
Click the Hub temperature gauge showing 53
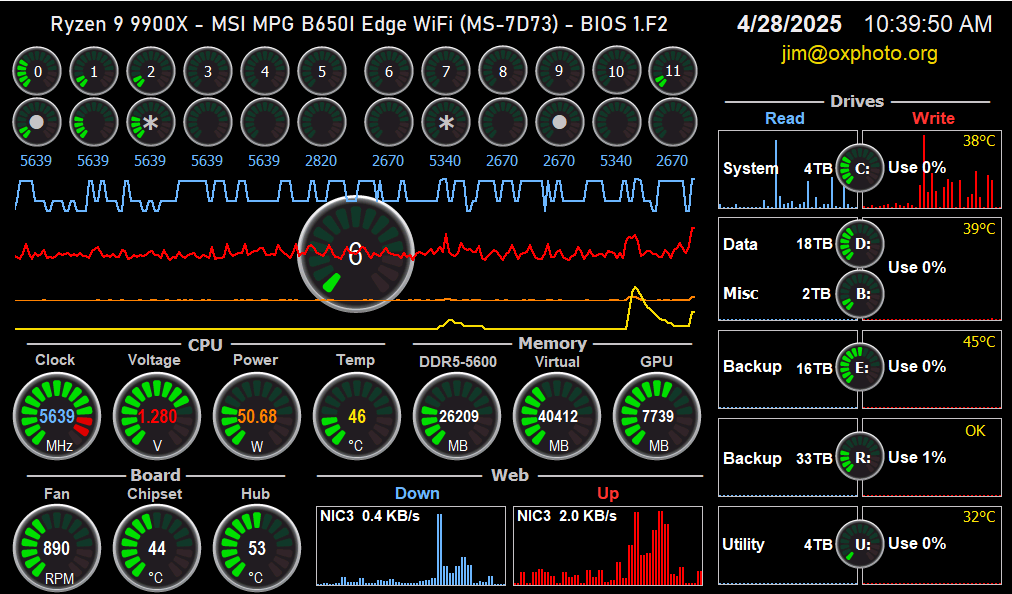tap(257, 548)
